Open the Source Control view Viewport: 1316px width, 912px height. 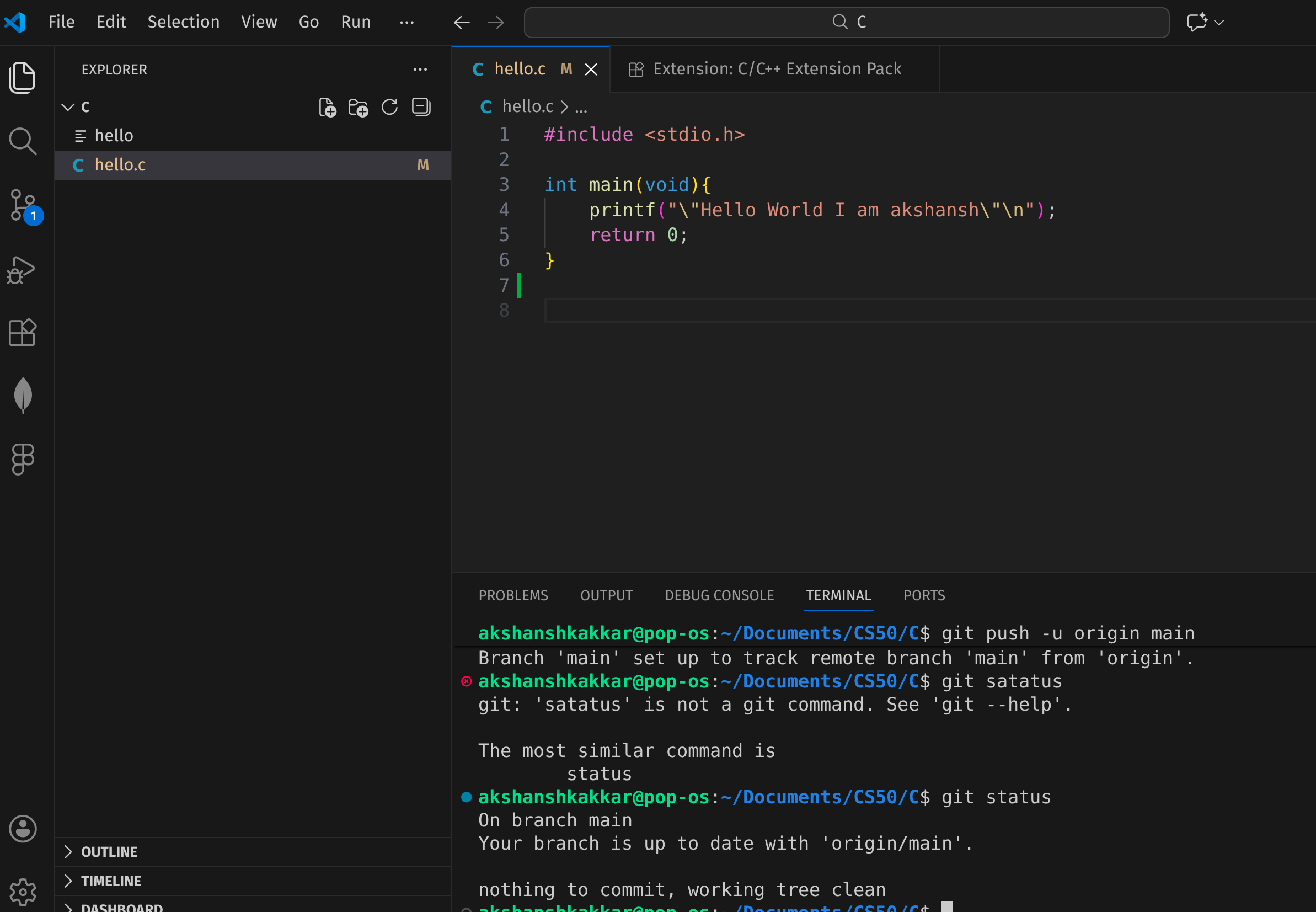click(x=23, y=206)
